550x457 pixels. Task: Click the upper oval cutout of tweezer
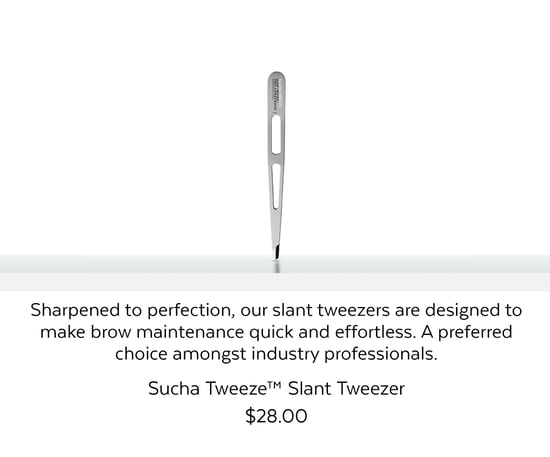pyautogui.click(x=276, y=134)
